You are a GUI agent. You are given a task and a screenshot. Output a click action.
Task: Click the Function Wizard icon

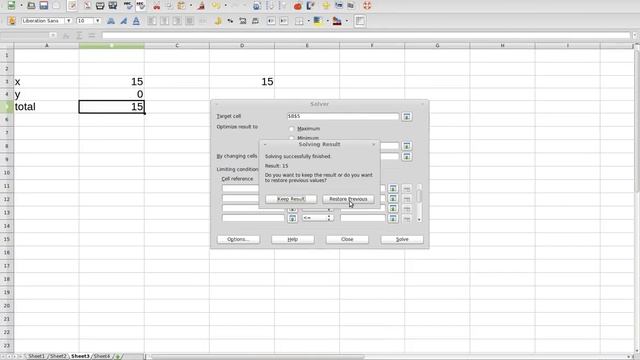(x=66, y=36)
